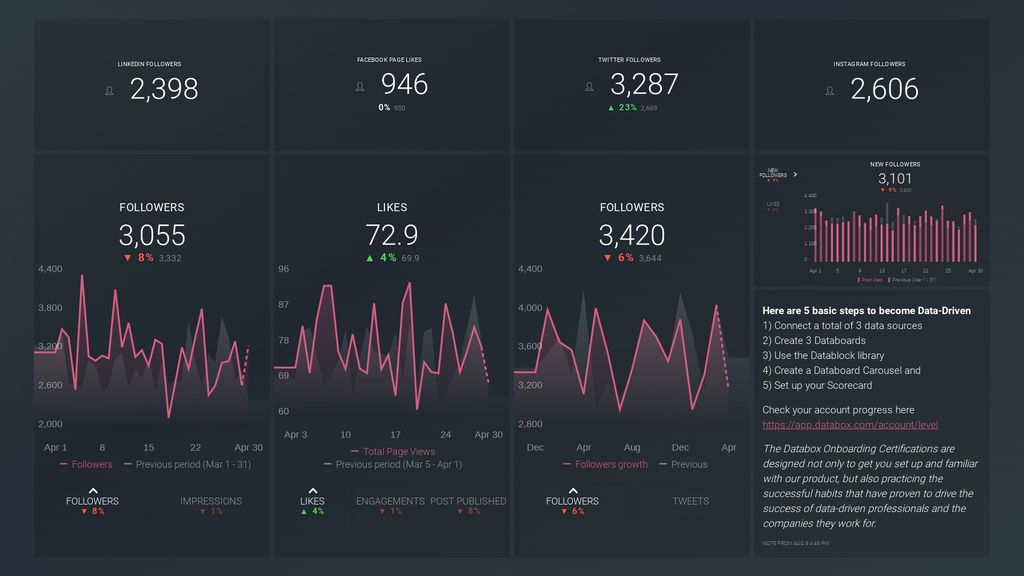Toggle Previous period (Mar 1 - 31) legend
The width and height of the screenshot is (1024, 576).
coord(187,464)
